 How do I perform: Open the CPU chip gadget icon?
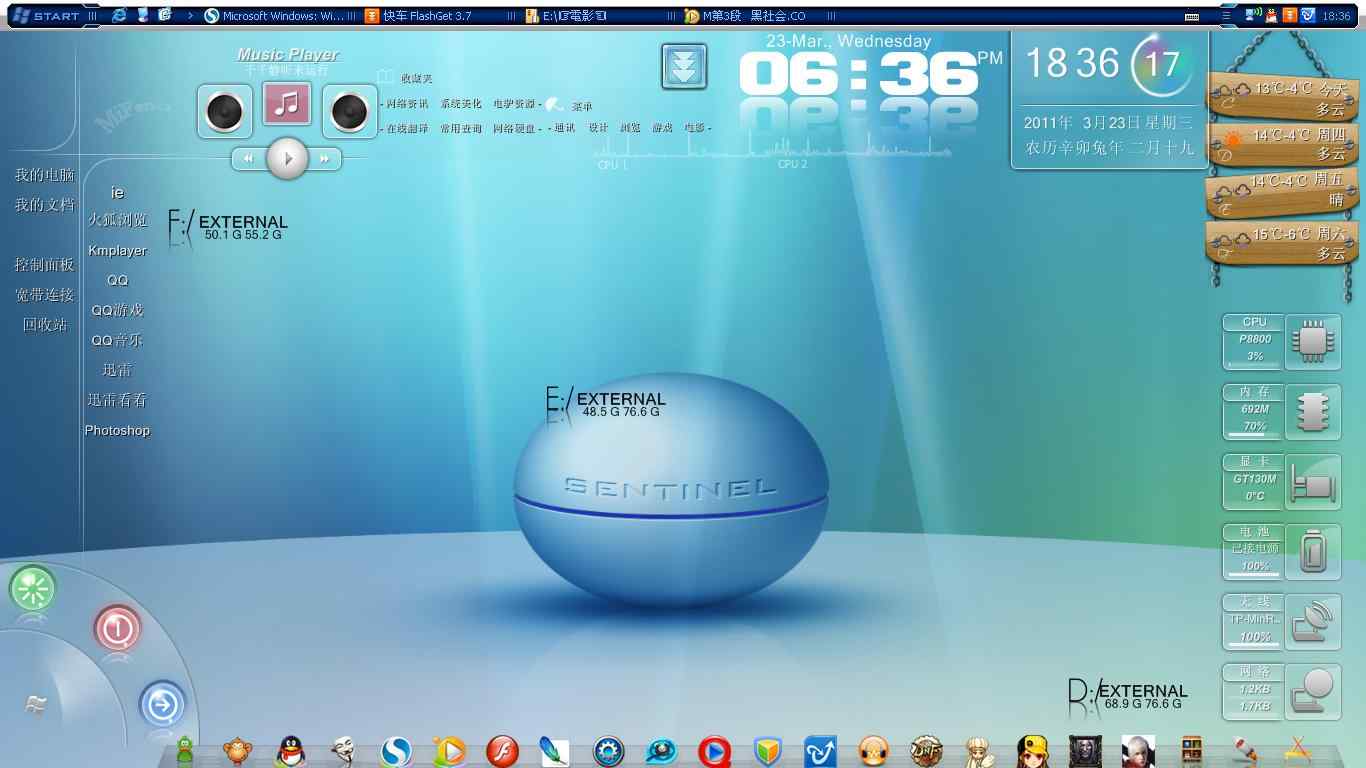pos(1312,342)
